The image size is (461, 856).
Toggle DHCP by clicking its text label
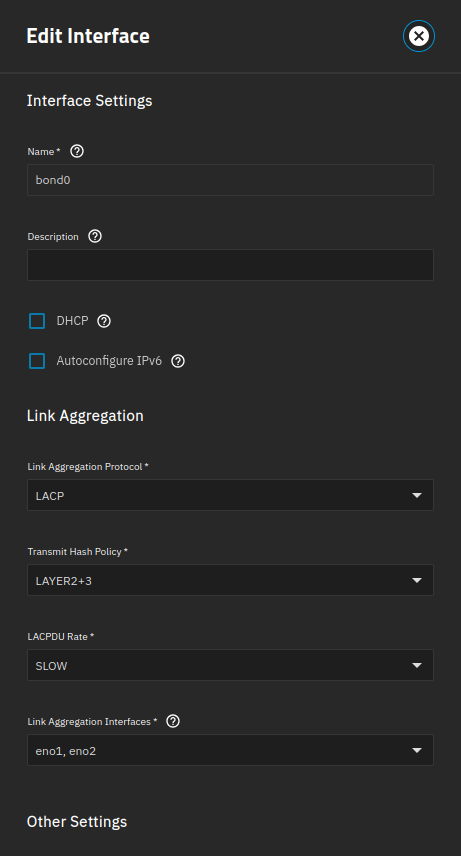(x=72, y=321)
